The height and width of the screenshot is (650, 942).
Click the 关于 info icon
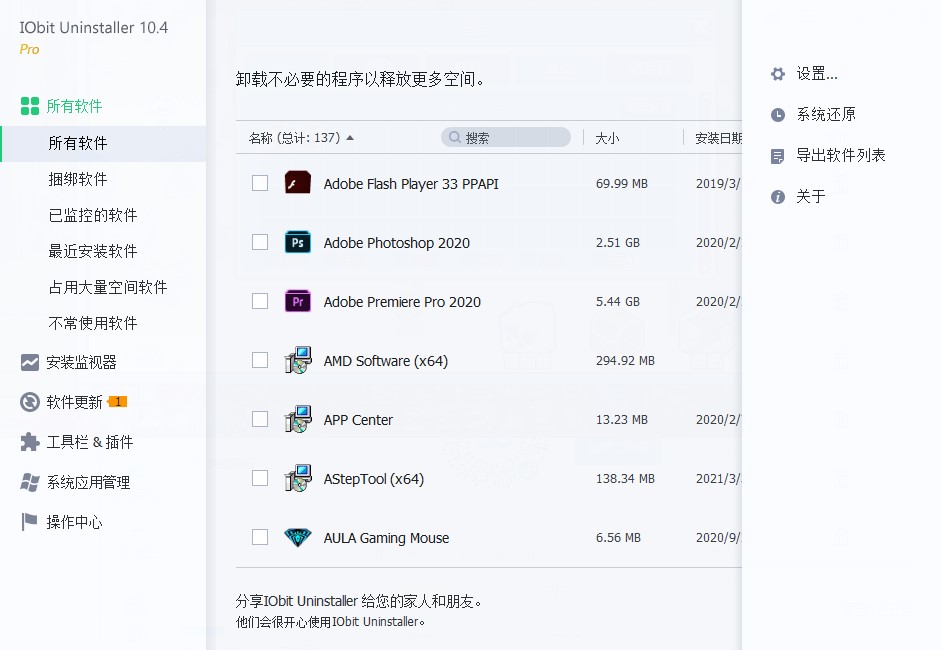coord(777,197)
